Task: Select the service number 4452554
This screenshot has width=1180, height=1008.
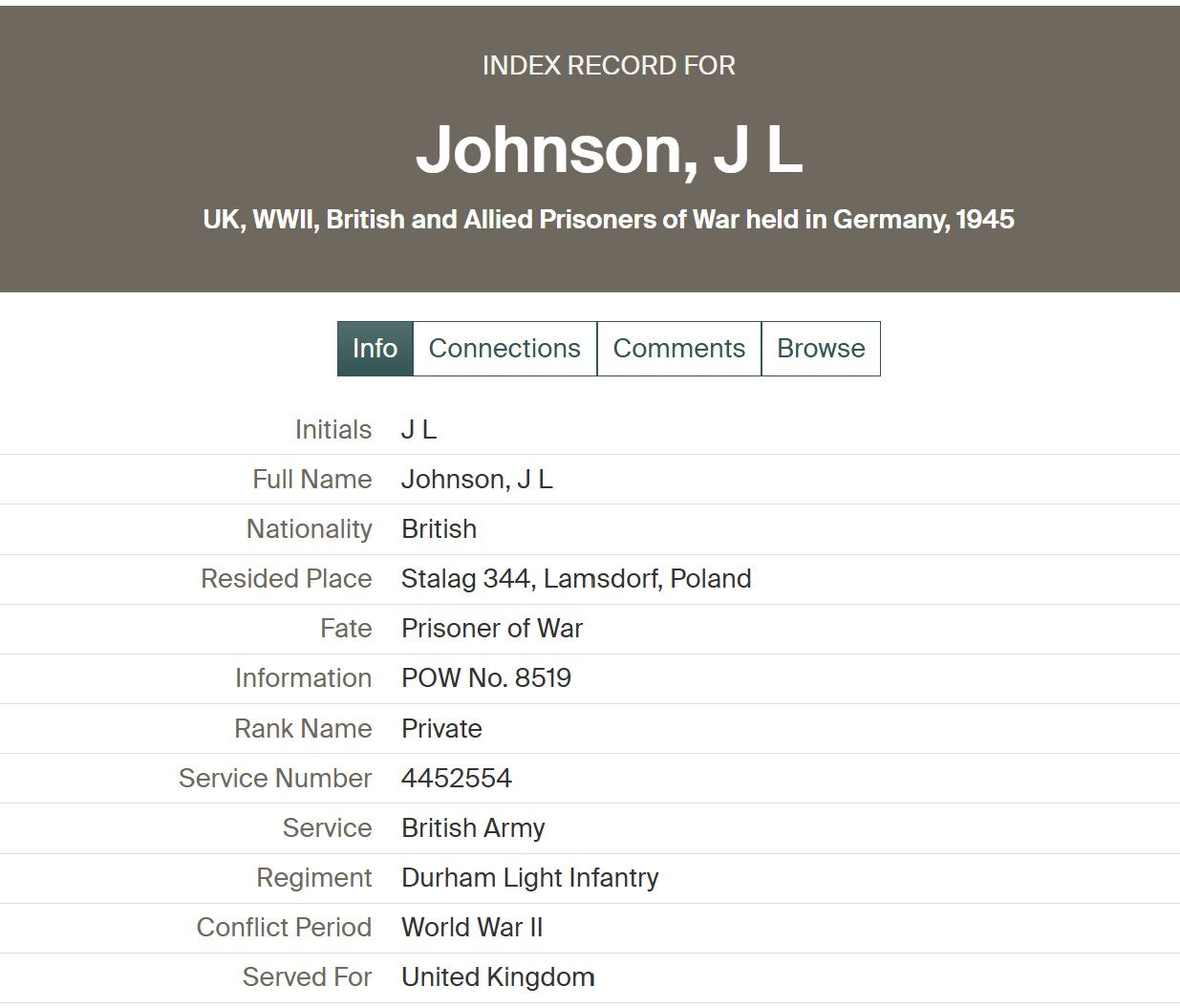Action: (456, 779)
